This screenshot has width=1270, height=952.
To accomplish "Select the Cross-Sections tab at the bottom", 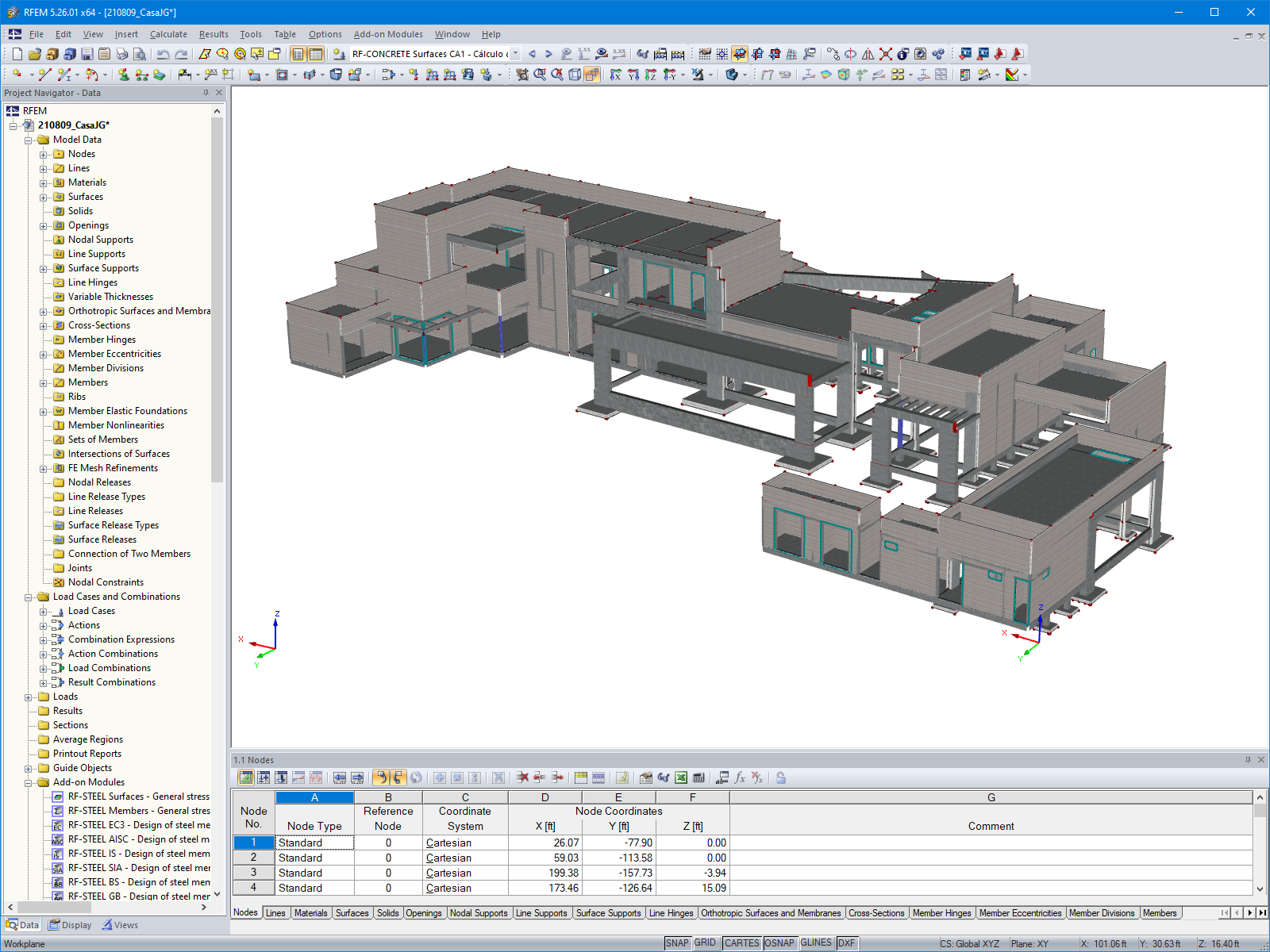I will pyautogui.click(x=876, y=913).
